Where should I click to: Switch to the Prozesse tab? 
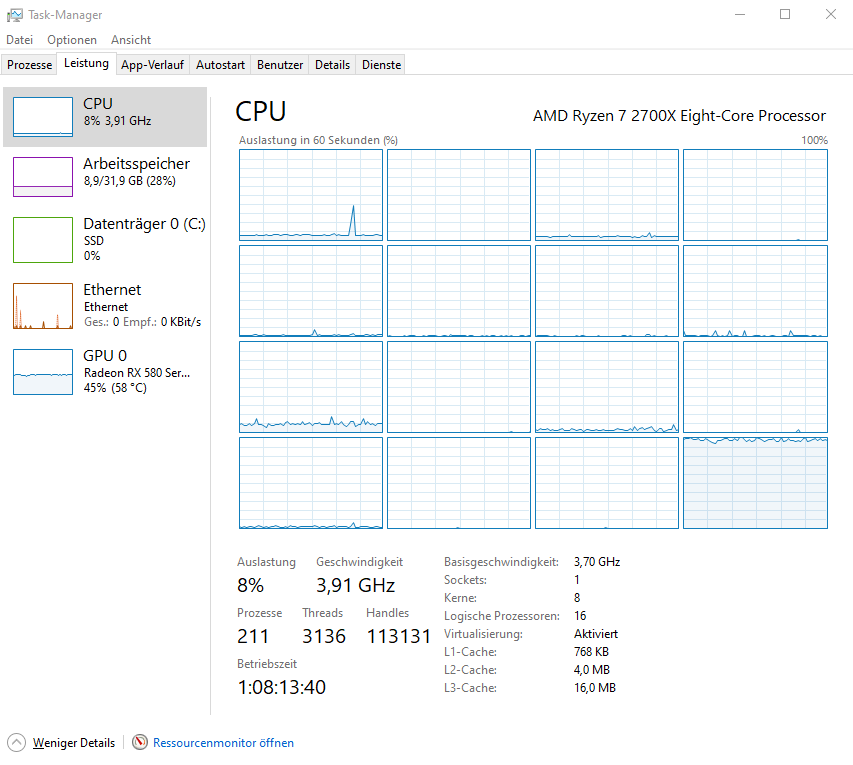coord(28,63)
